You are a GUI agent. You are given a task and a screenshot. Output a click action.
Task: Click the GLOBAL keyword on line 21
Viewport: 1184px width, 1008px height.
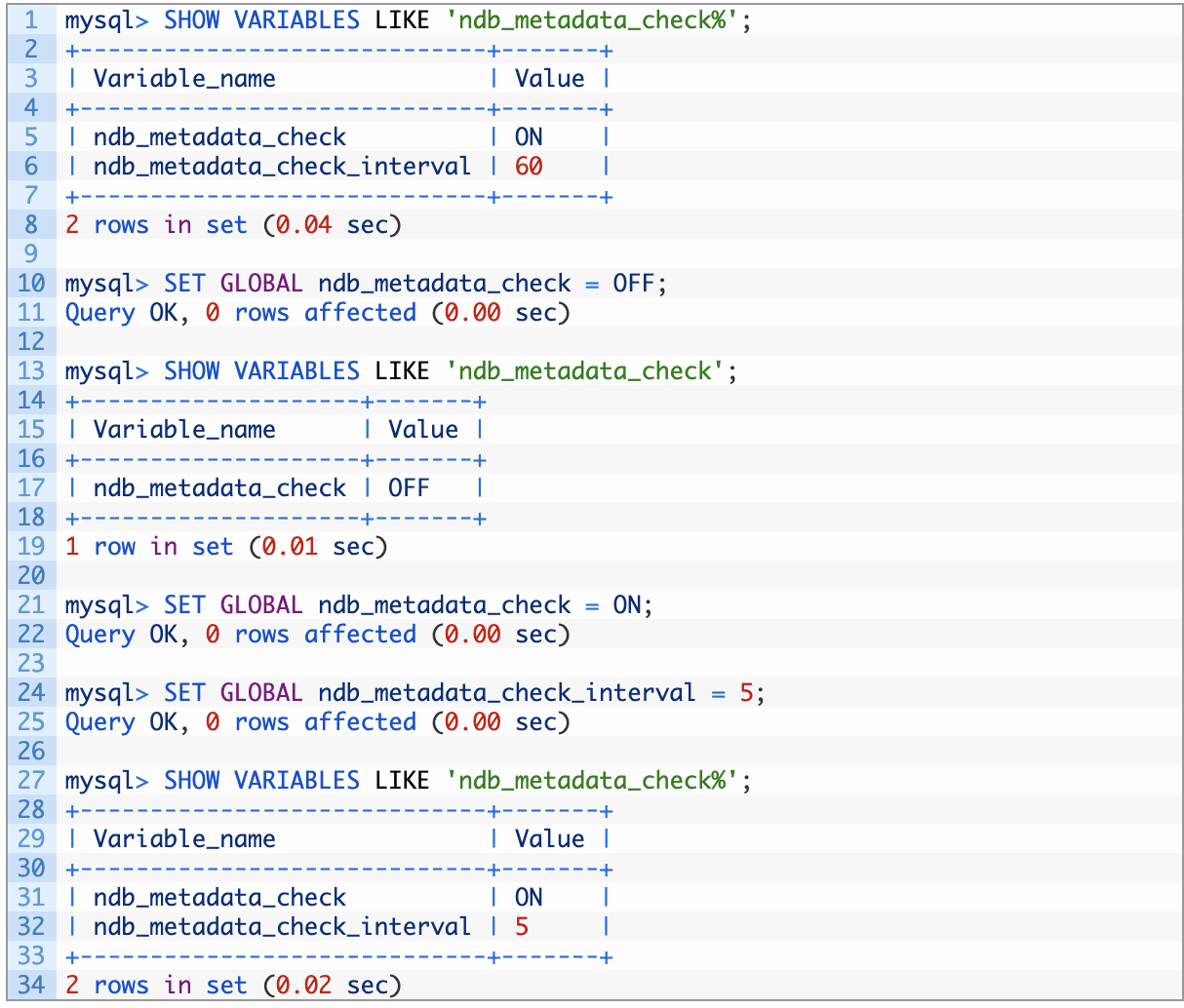[261, 605]
